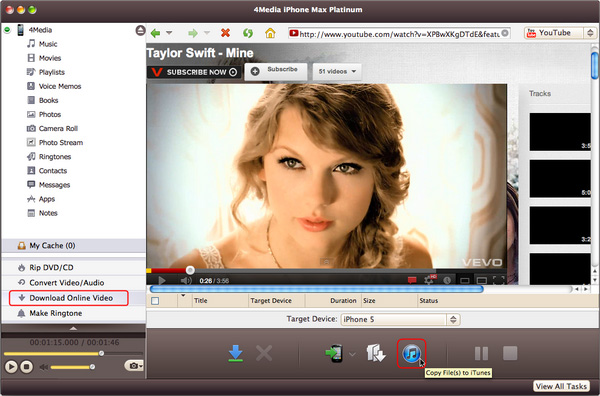Open the forward history dropdown arrow
Screen dimensions: 600x396
coord(207,33)
